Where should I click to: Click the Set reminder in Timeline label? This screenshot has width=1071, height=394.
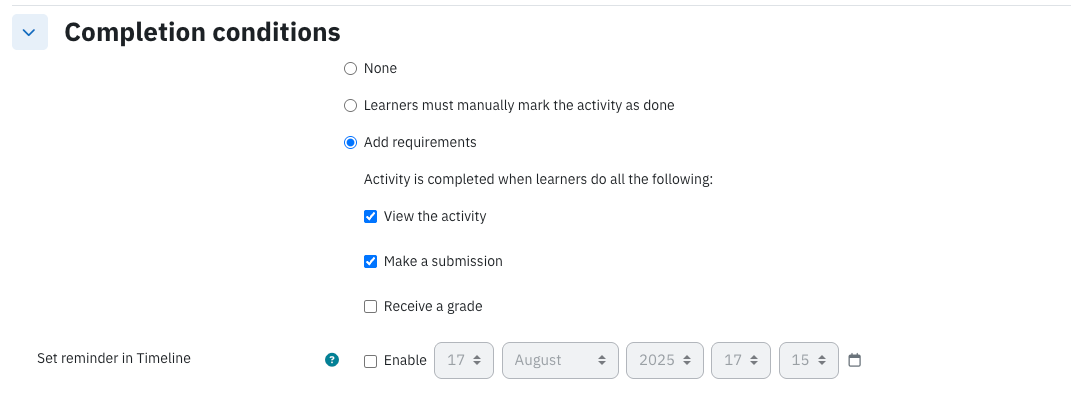tap(113, 358)
